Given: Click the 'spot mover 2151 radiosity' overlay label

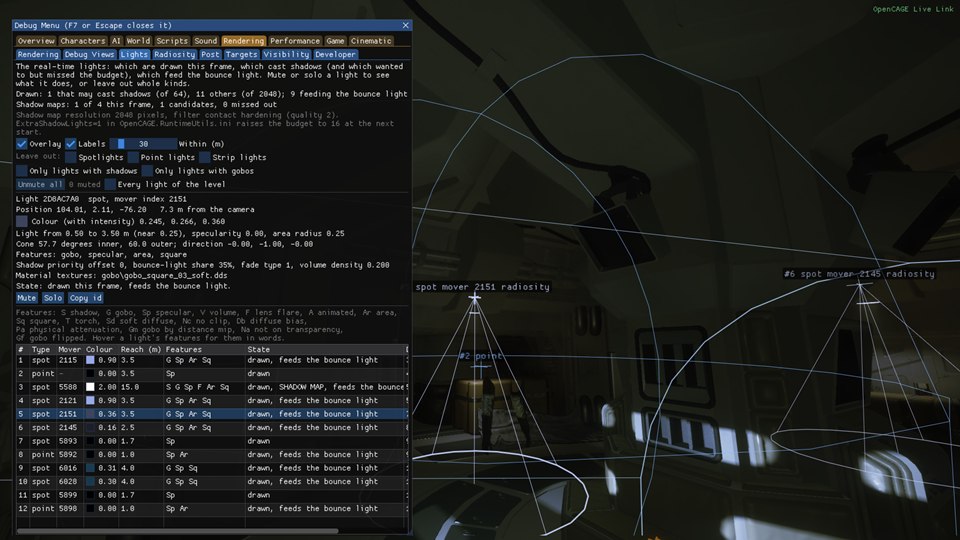Looking at the screenshot, I should (x=482, y=287).
